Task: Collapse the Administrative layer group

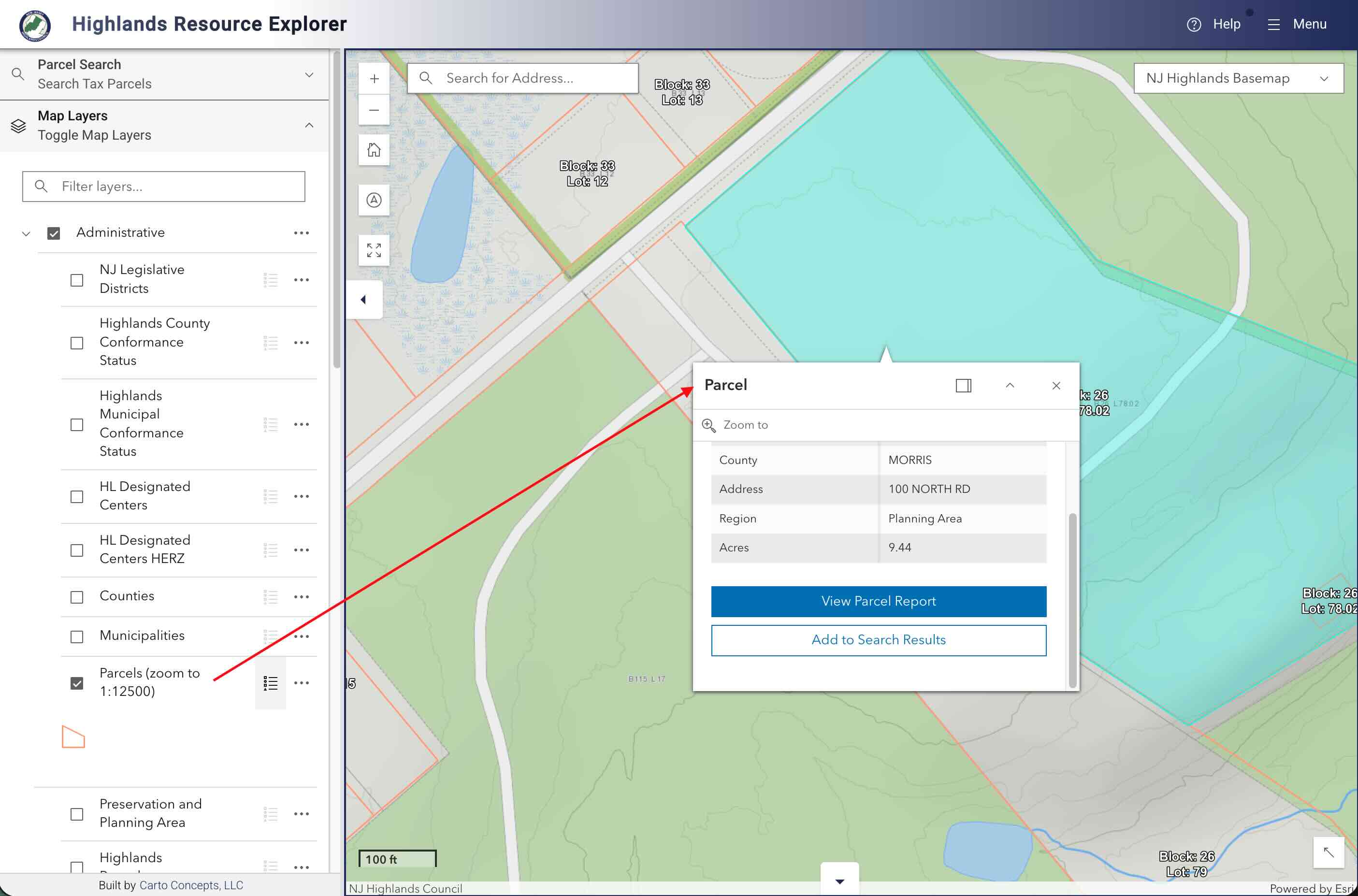Action: 26,232
